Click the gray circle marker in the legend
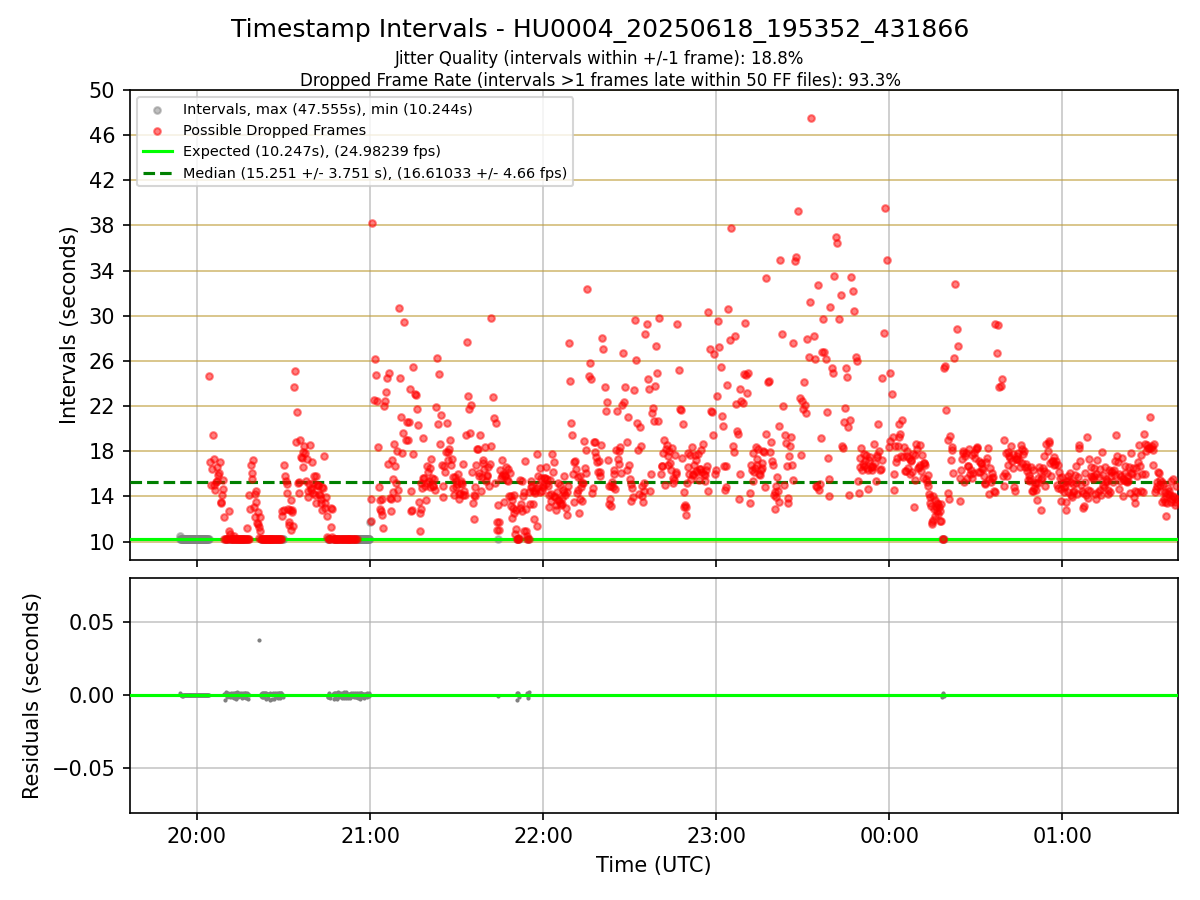This screenshot has height=900, width=1200. [x=156, y=109]
